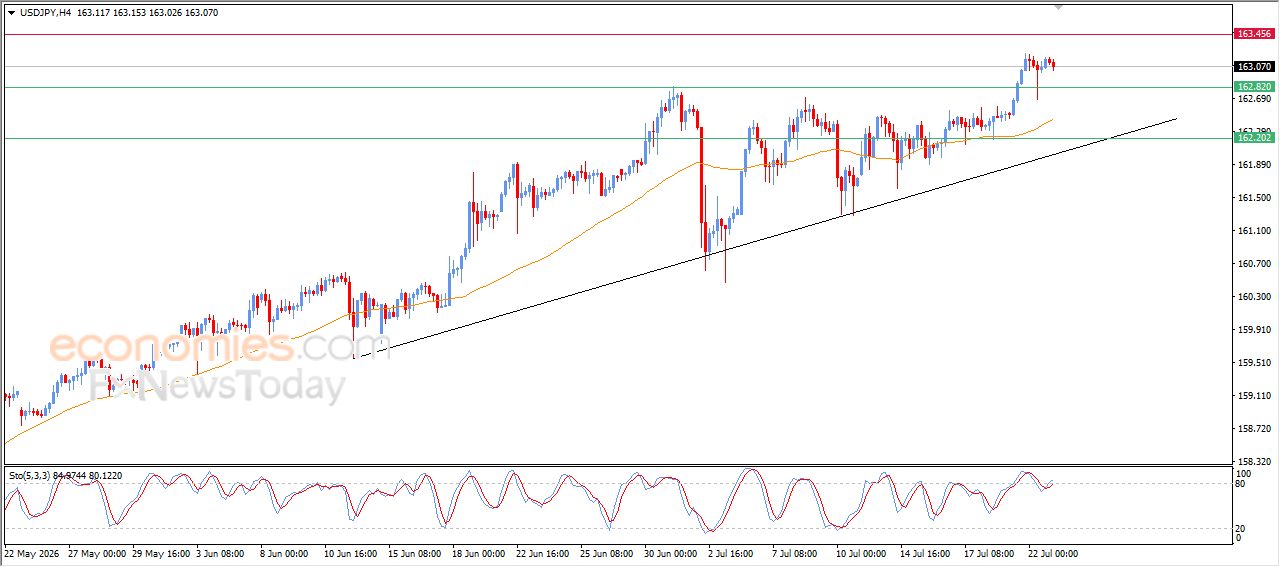1280x567 pixels.
Task: Select the 2 Jul 16:00 time axis label
Action: point(729,553)
